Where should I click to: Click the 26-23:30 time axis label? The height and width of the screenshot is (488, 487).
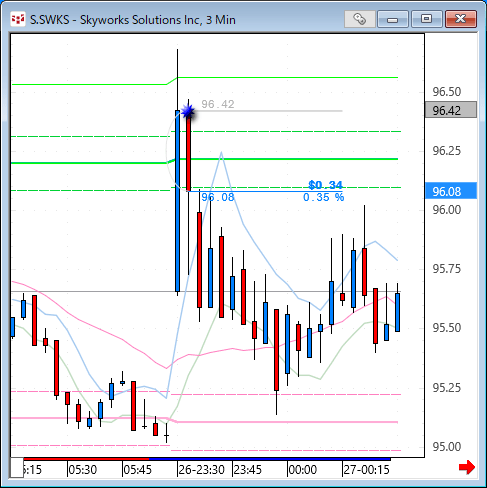(x=201, y=470)
